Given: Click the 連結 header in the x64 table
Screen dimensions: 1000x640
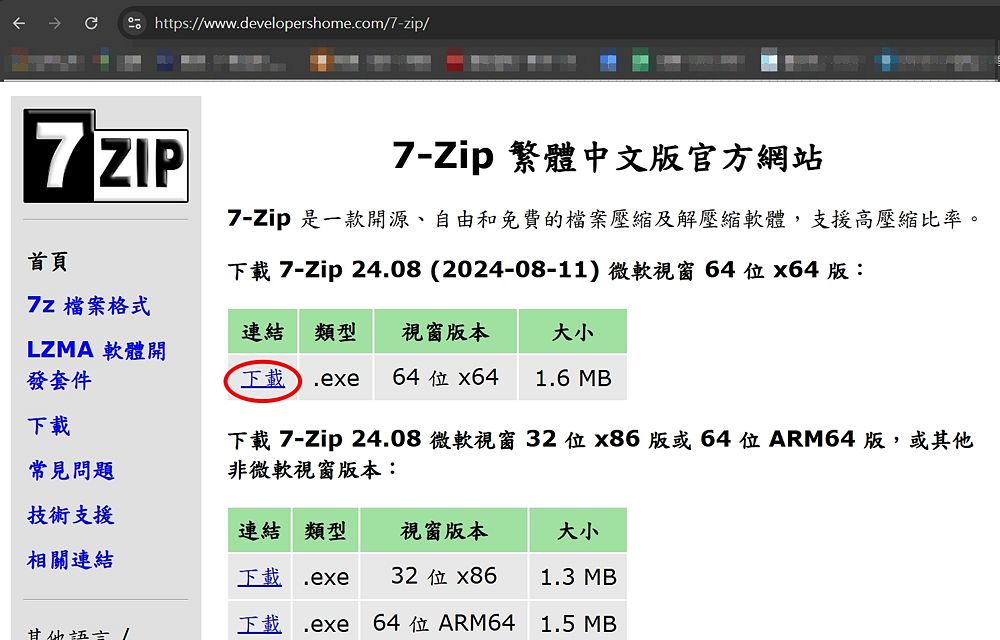Looking at the screenshot, I should pos(263,331).
